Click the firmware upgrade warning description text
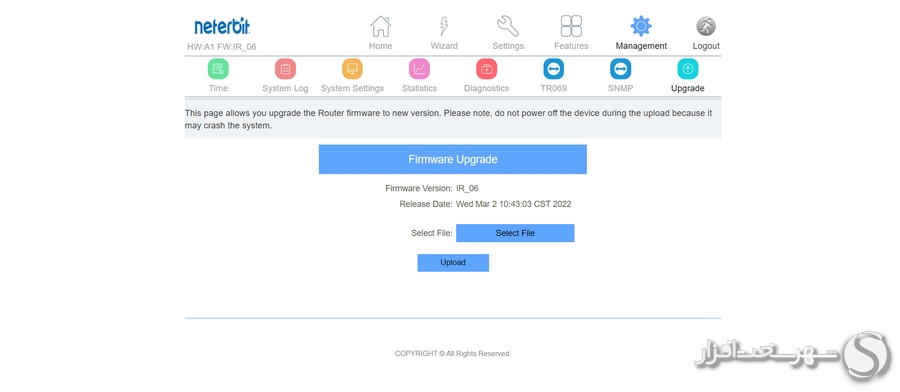This screenshot has width=900, height=392. (448, 119)
